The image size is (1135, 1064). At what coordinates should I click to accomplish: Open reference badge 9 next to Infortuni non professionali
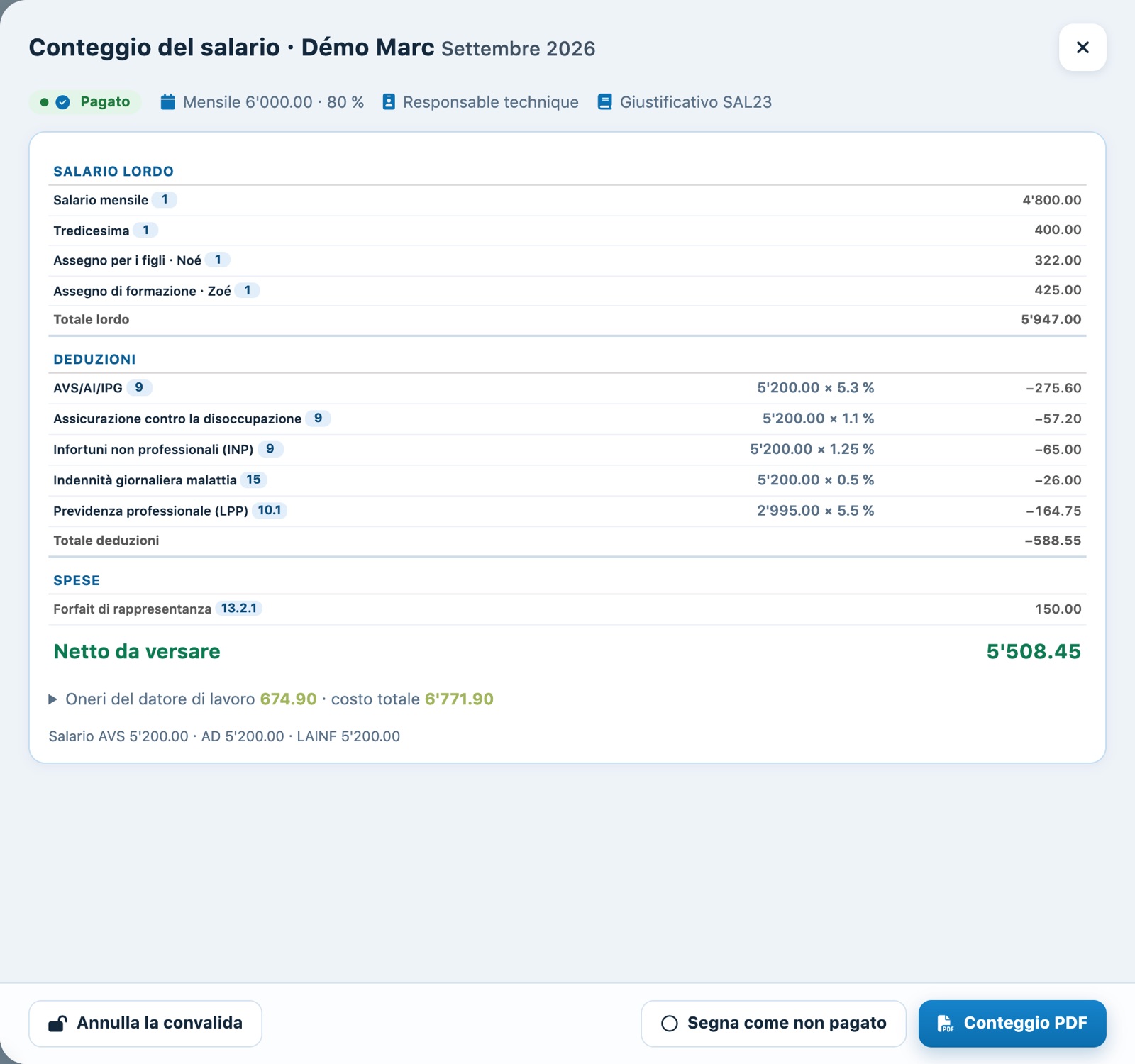click(x=270, y=448)
